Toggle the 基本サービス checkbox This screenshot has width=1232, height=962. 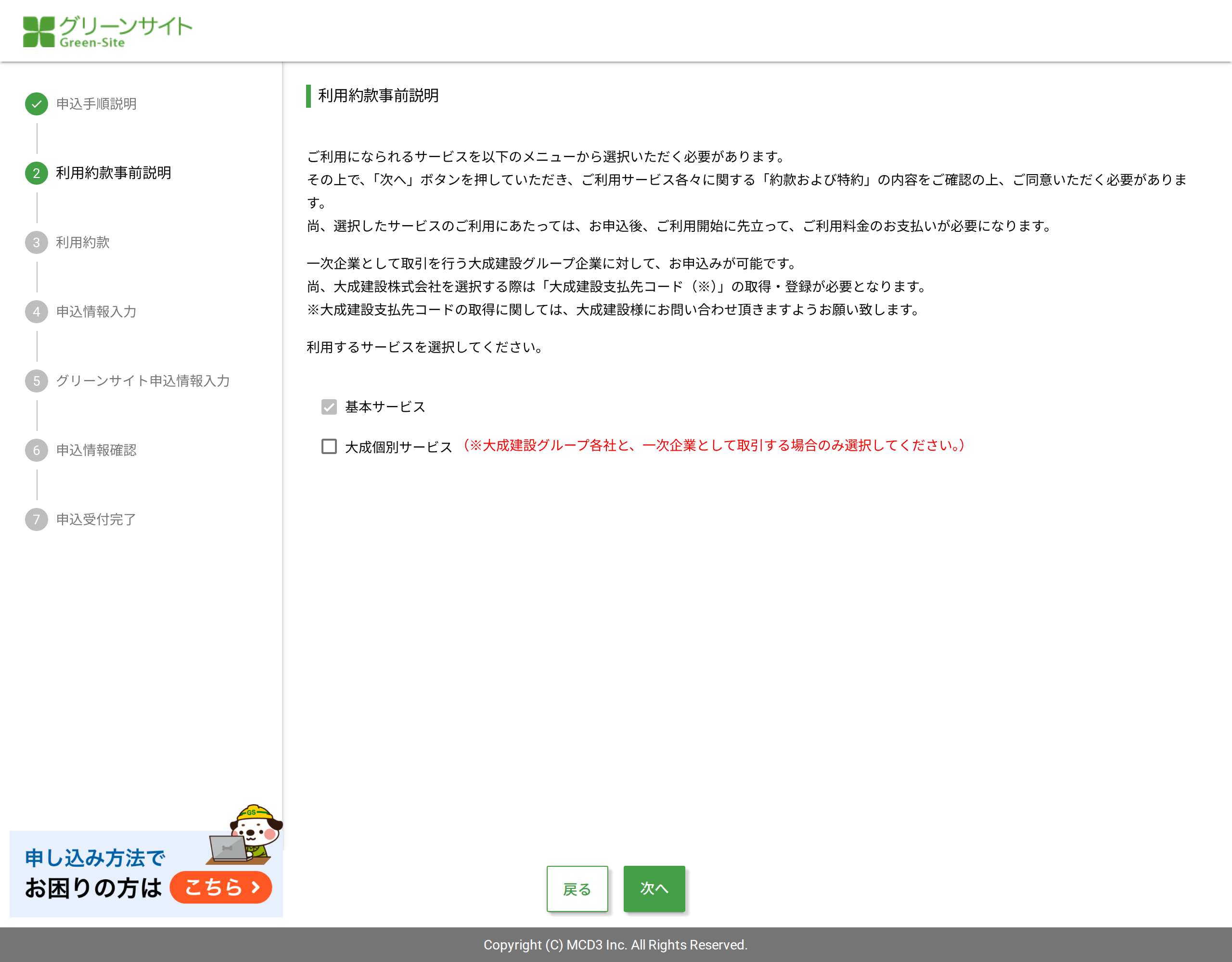click(x=329, y=406)
